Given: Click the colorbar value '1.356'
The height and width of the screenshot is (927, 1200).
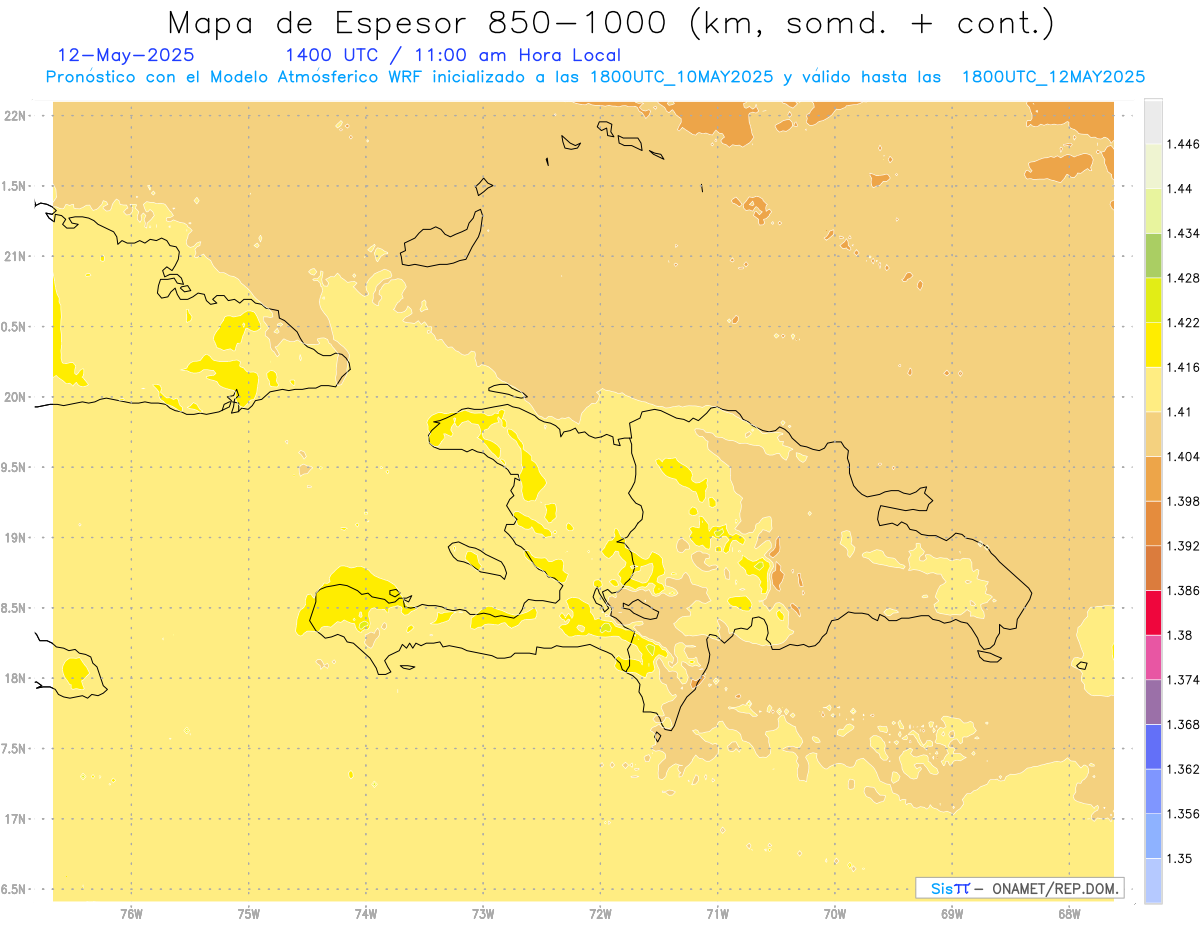Looking at the screenshot, I should coord(1183,814).
